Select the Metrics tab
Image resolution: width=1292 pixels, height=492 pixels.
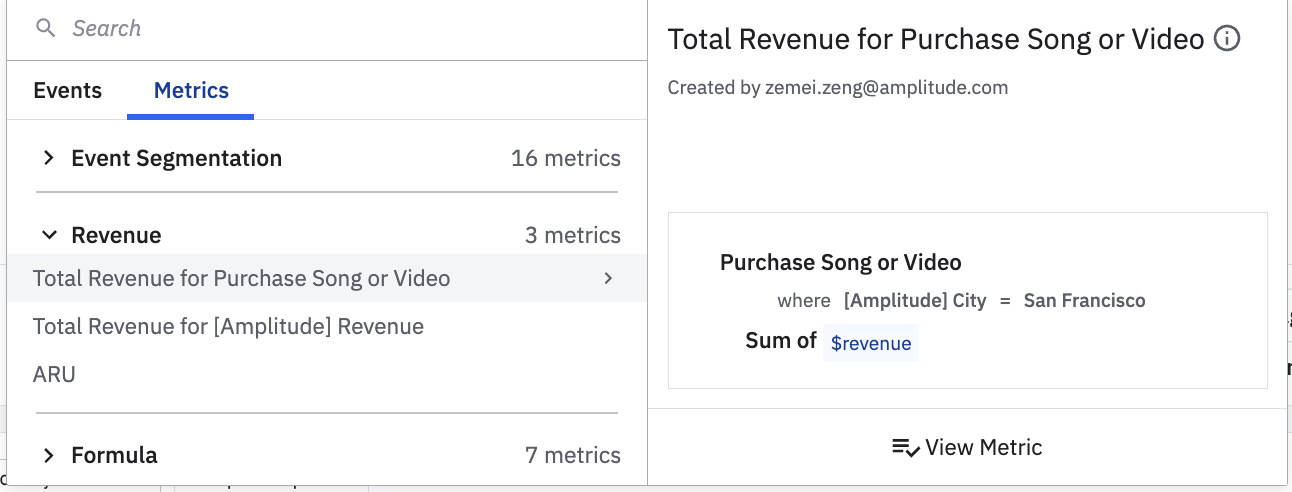pos(191,90)
